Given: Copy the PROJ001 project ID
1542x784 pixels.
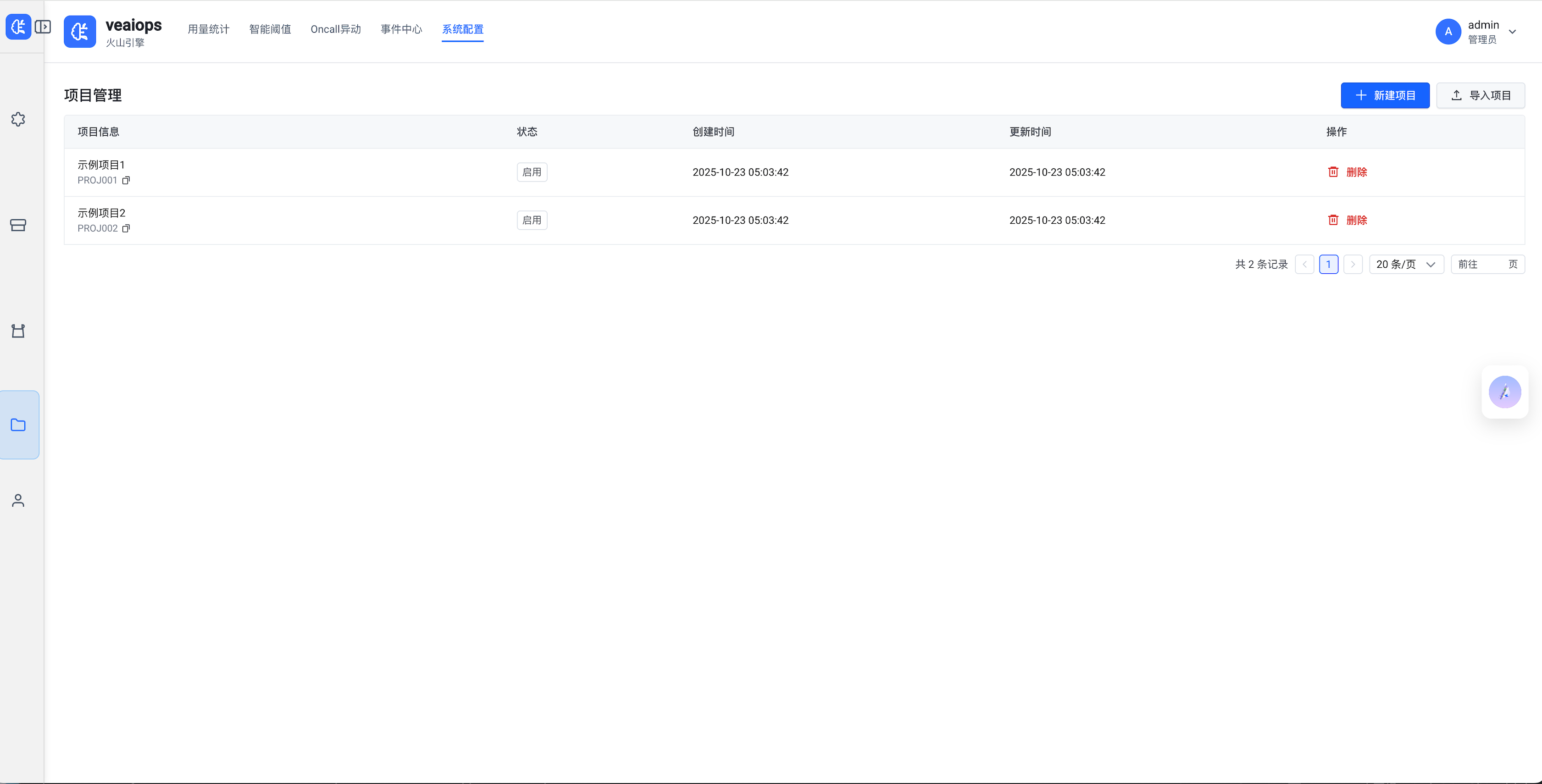Looking at the screenshot, I should tap(126, 180).
